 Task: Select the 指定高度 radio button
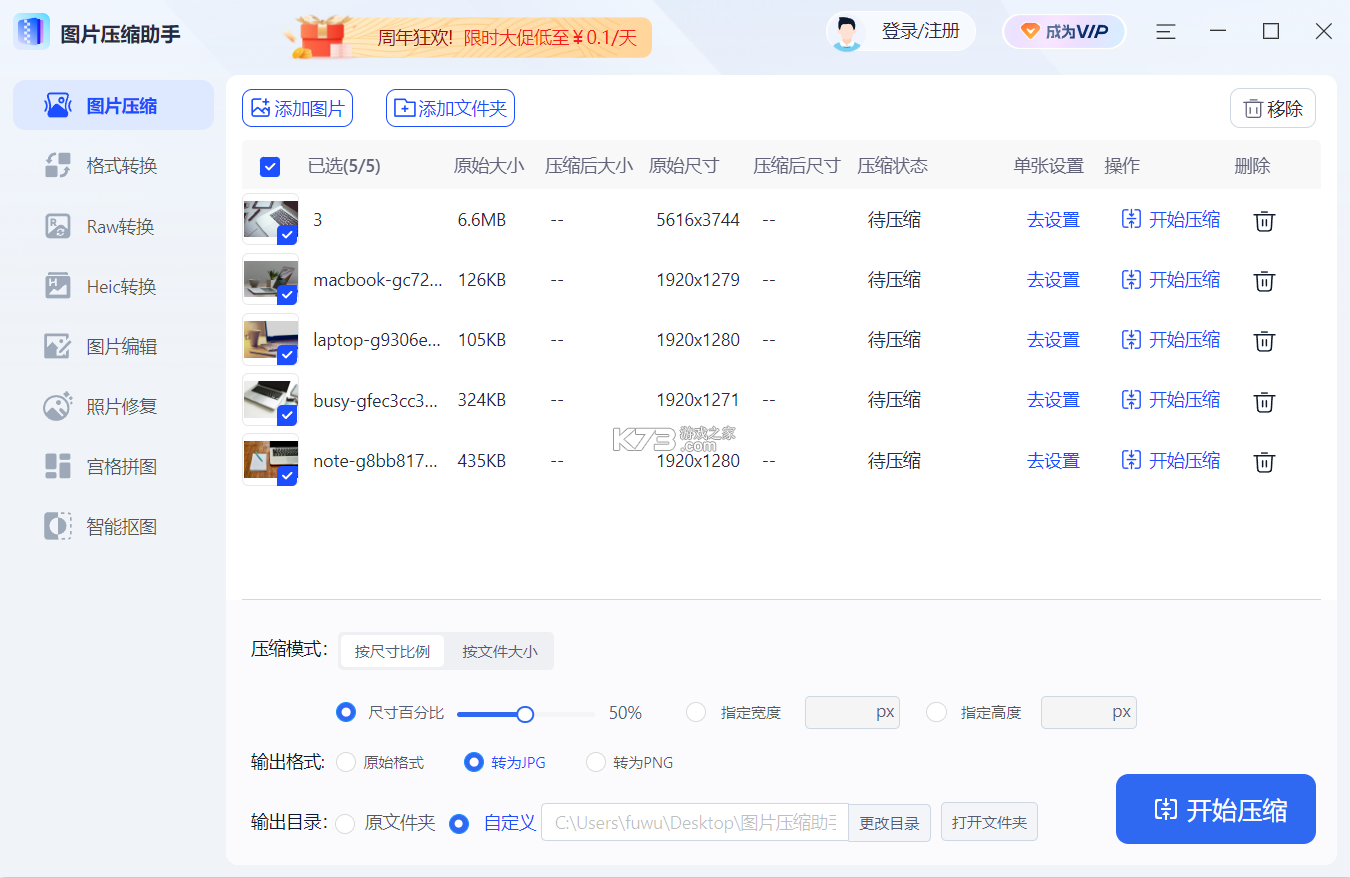tap(936, 712)
